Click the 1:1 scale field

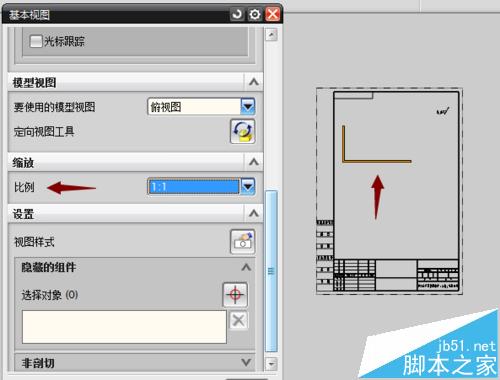[x=194, y=186]
